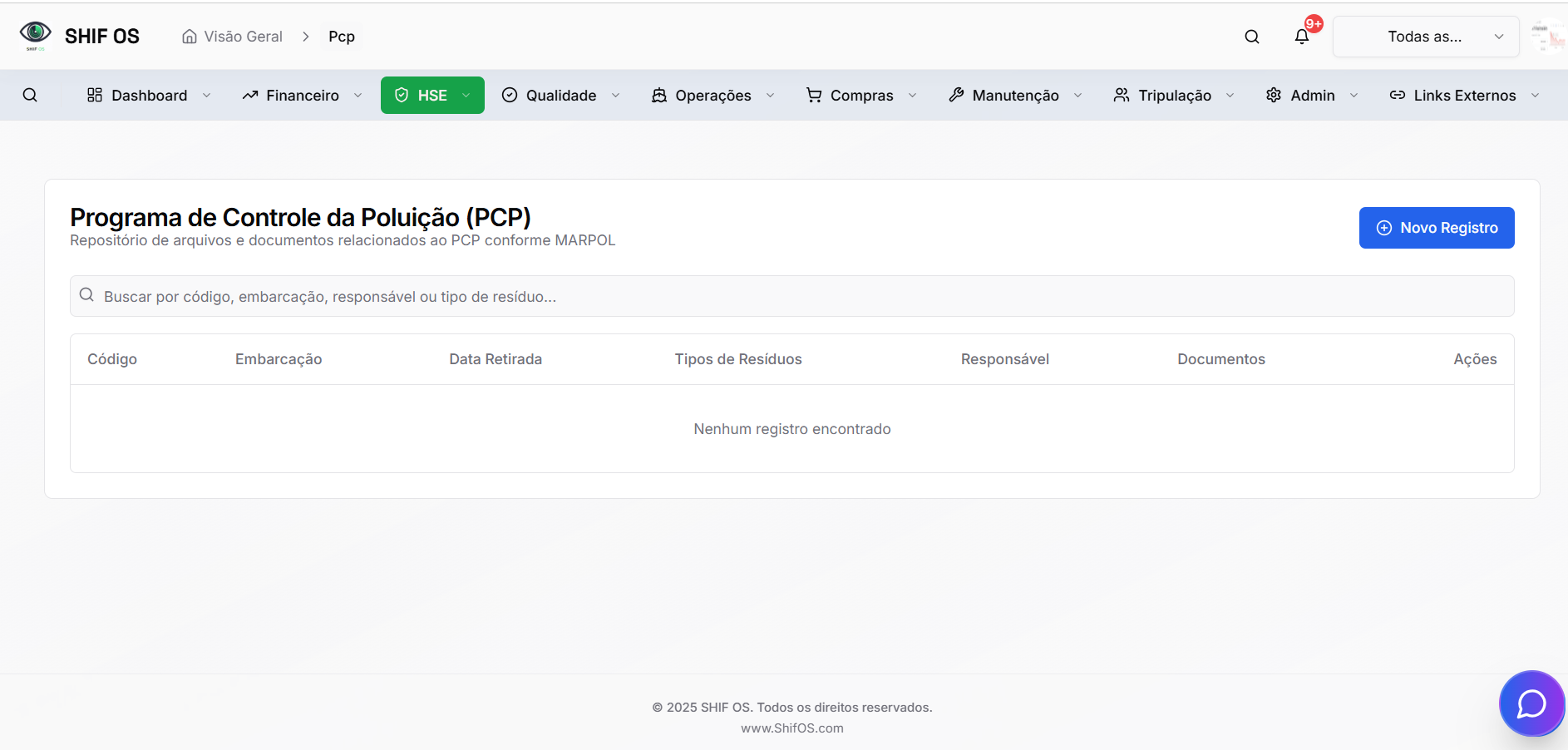Viewport: 1568px width, 750px height.
Task: Select the wrench icon on Manutenção
Action: point(955,95)
